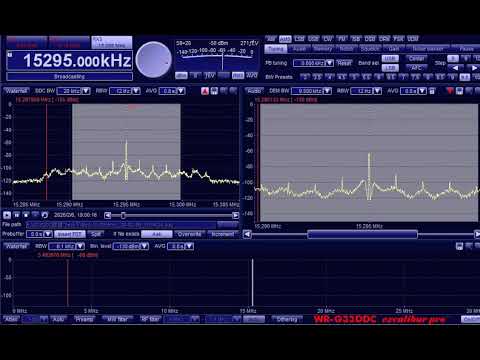The height and width of the screenshot is (360, 480).
Task: Open the AVG dropdown in the DDC spectrum toolbar
Action: click(x=181, y=91)
